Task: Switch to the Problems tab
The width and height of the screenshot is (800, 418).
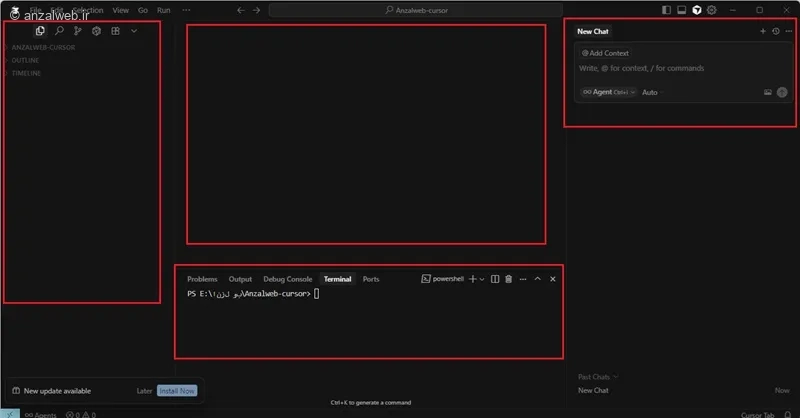Action: (202, 279)
